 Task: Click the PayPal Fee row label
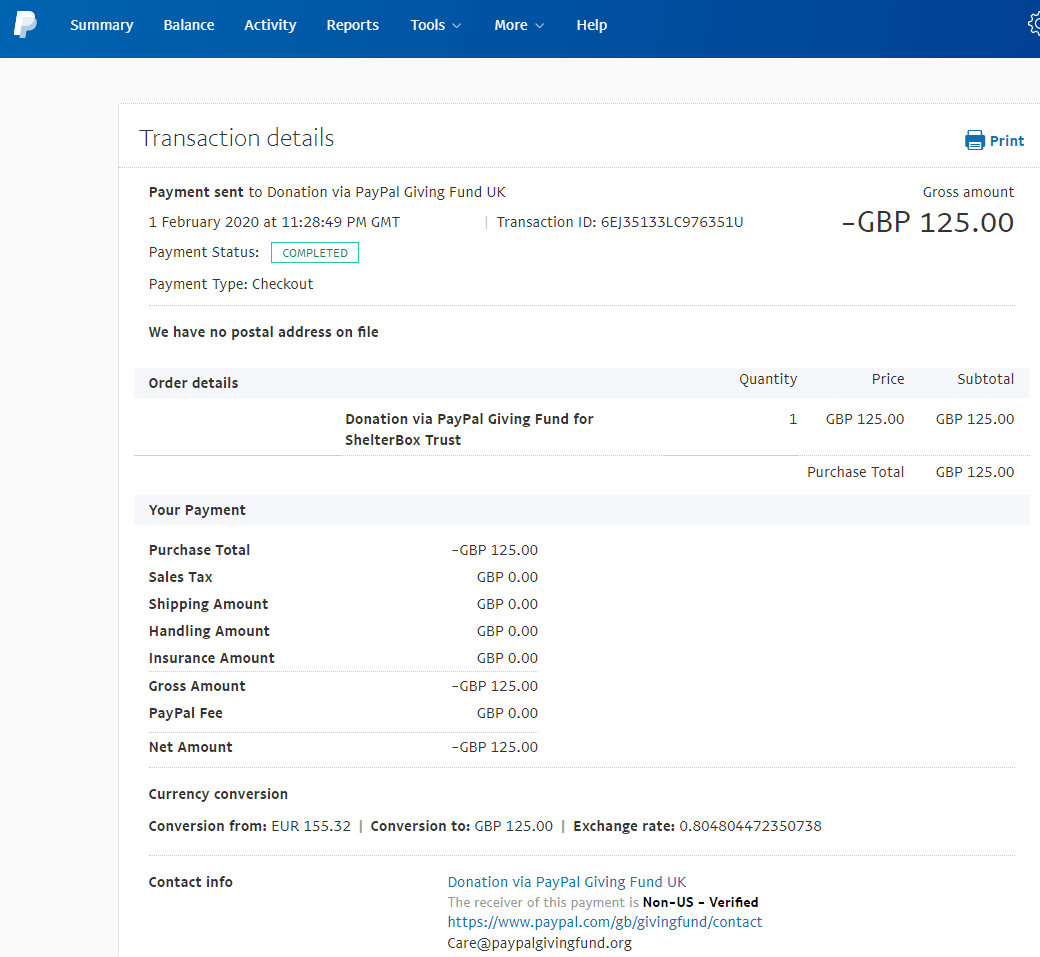pyautogui.click(x=186, y=714)
